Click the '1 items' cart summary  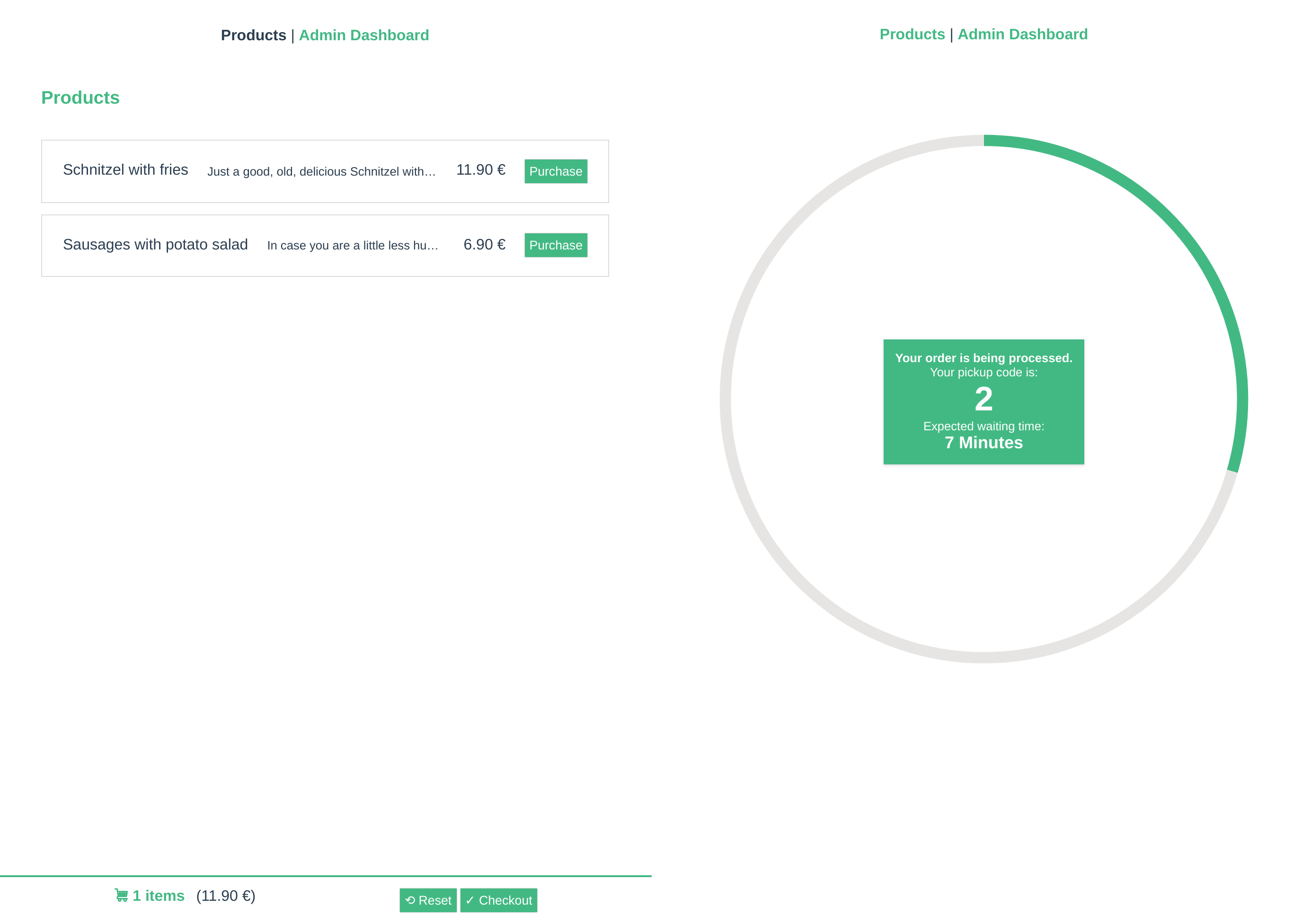click(158, 896)
